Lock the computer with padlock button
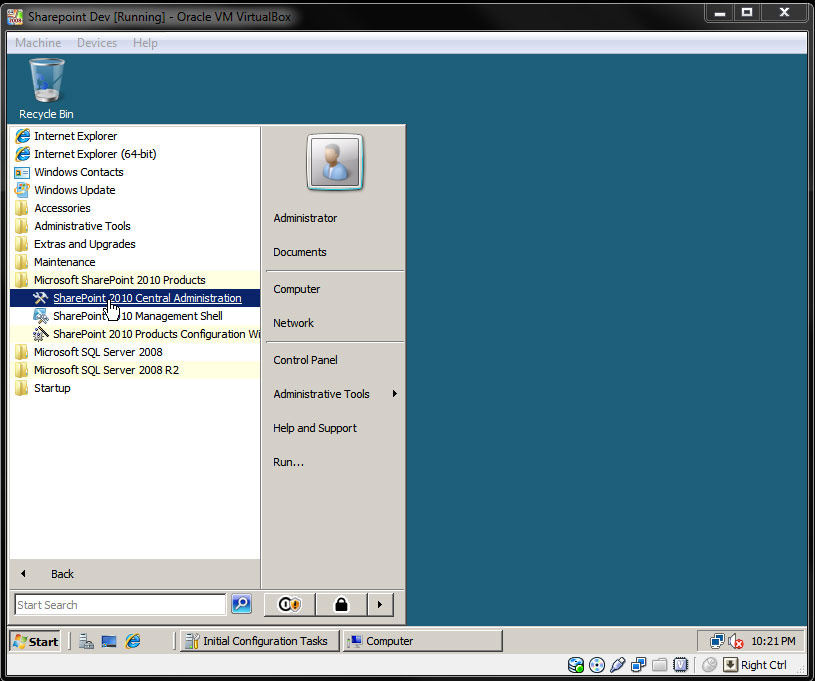This screenshot has width=815, height=681. click(341, 605)
